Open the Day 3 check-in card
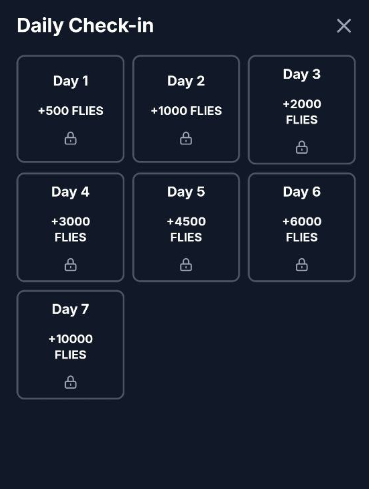369x489 pixels. tap(302, 110)
